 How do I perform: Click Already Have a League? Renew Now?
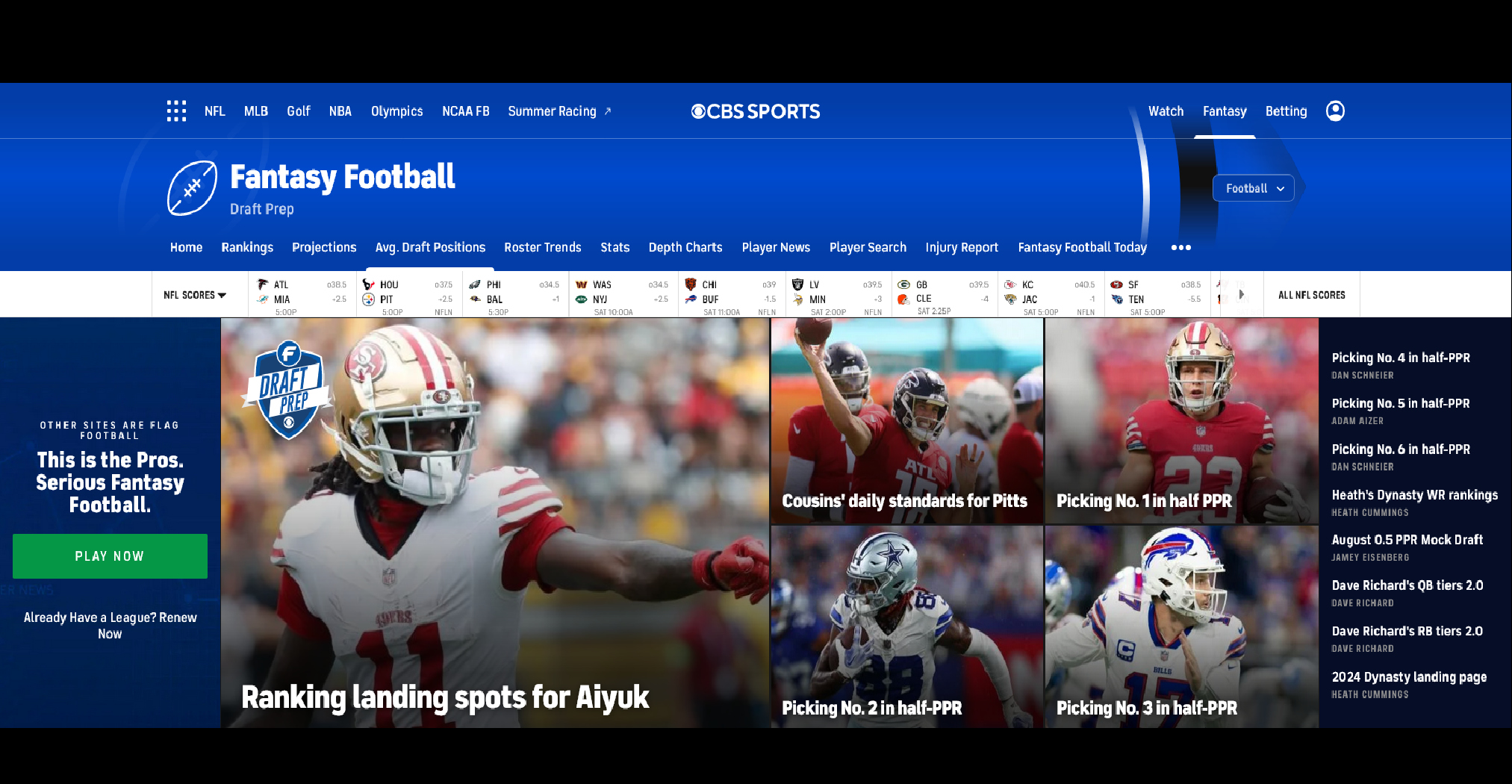pyautogui.click(x=110, y=626)
